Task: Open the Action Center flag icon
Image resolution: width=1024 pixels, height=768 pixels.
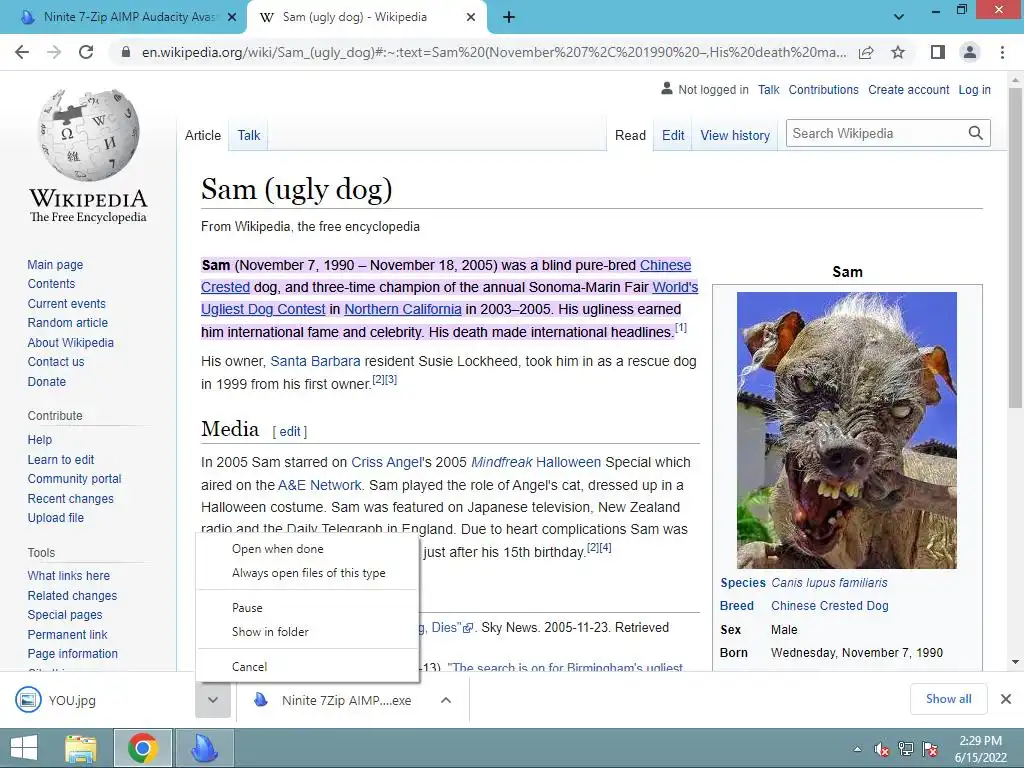Action: (930, 749)
